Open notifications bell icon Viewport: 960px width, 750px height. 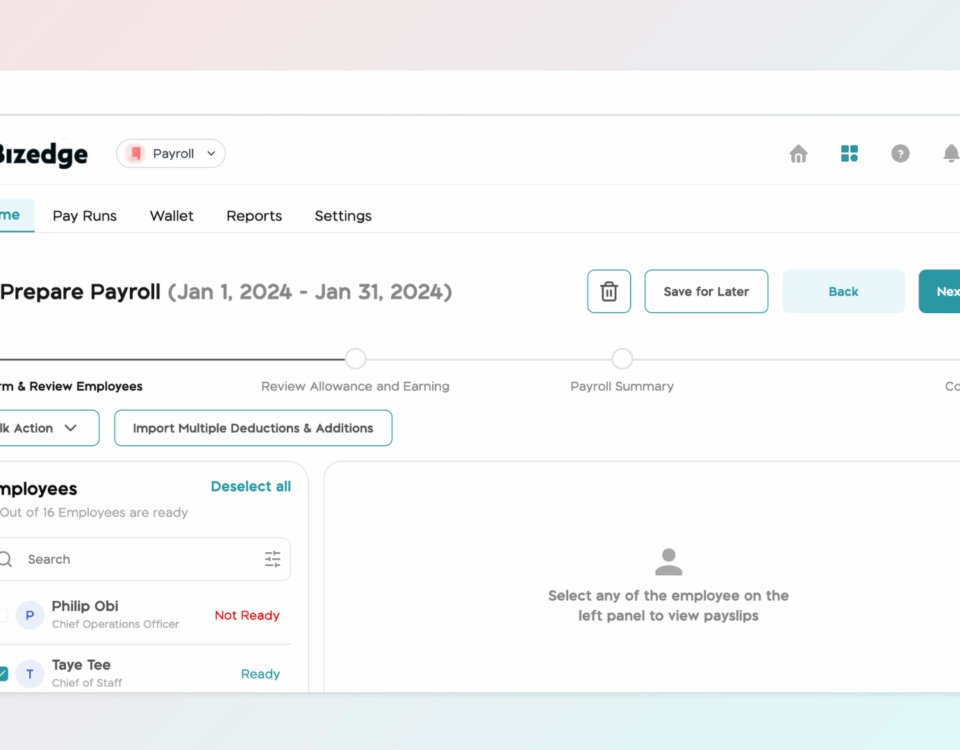tap(950, 154)
